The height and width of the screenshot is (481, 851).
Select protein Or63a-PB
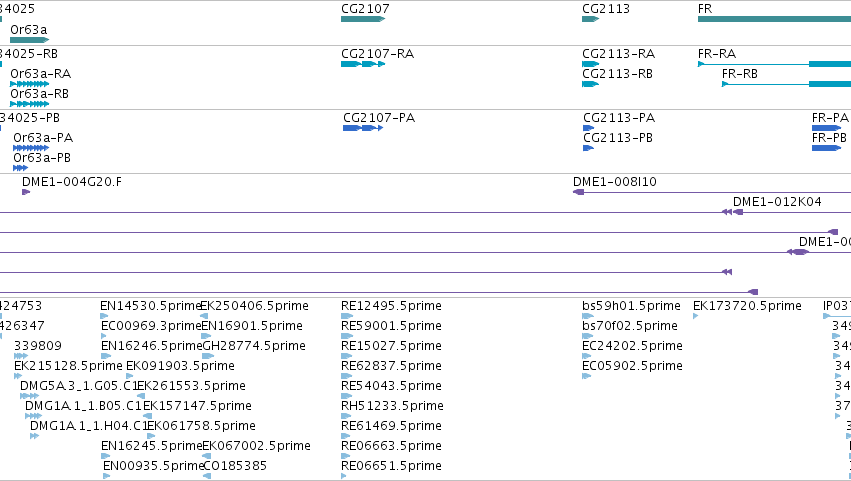[x=20, y=168]
